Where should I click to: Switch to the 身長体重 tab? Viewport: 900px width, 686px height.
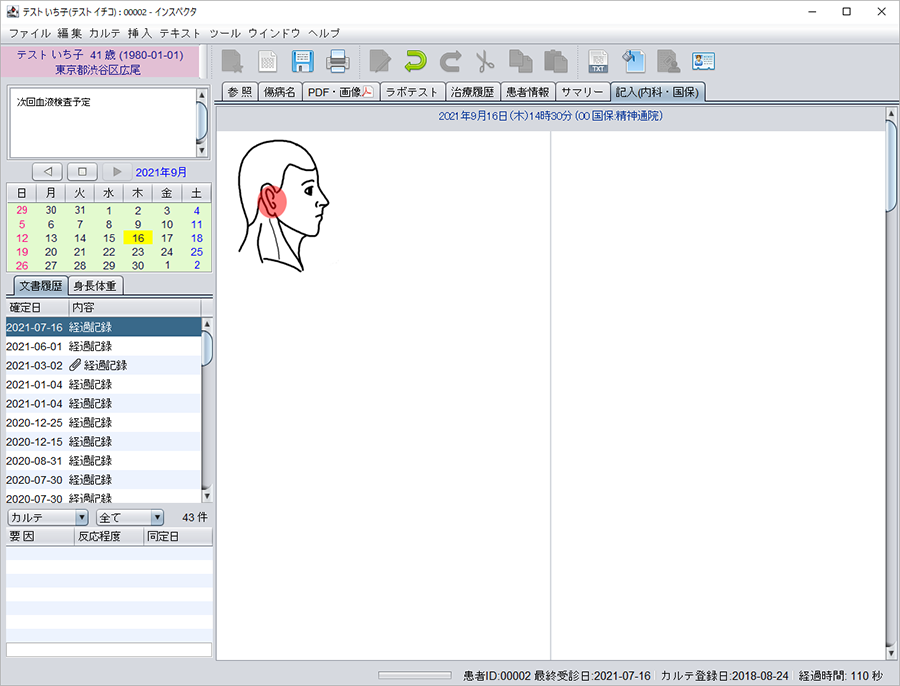click(96, 286)
